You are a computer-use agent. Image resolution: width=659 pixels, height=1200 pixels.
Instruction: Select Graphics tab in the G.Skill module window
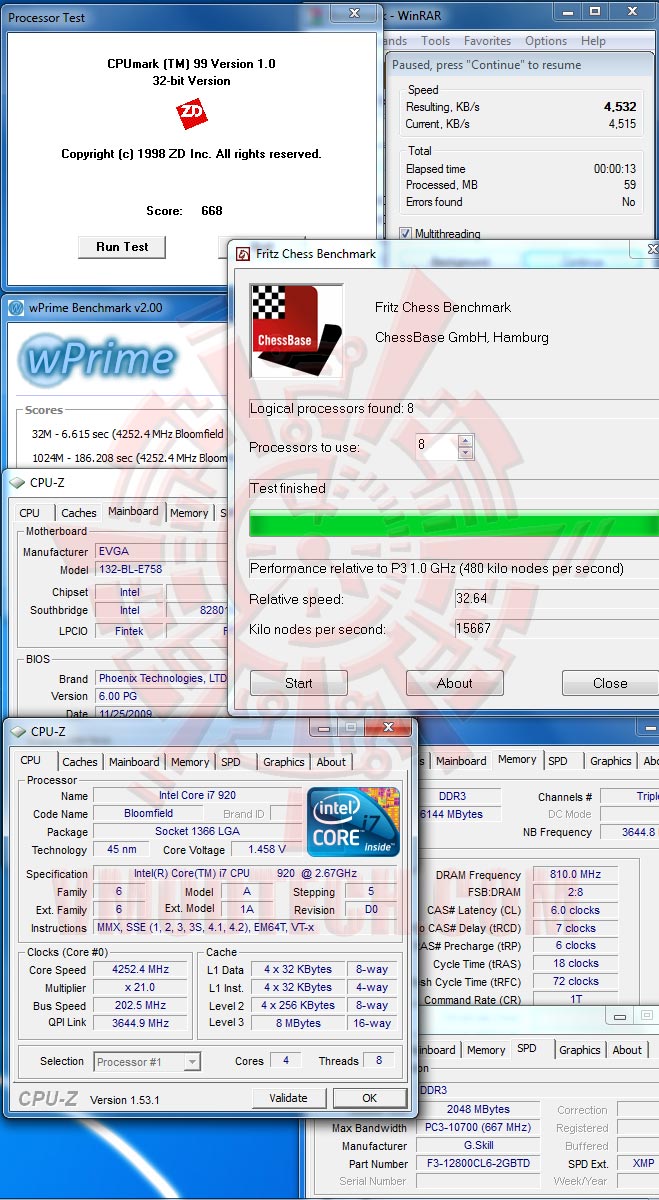click(x=580, y=1050)
